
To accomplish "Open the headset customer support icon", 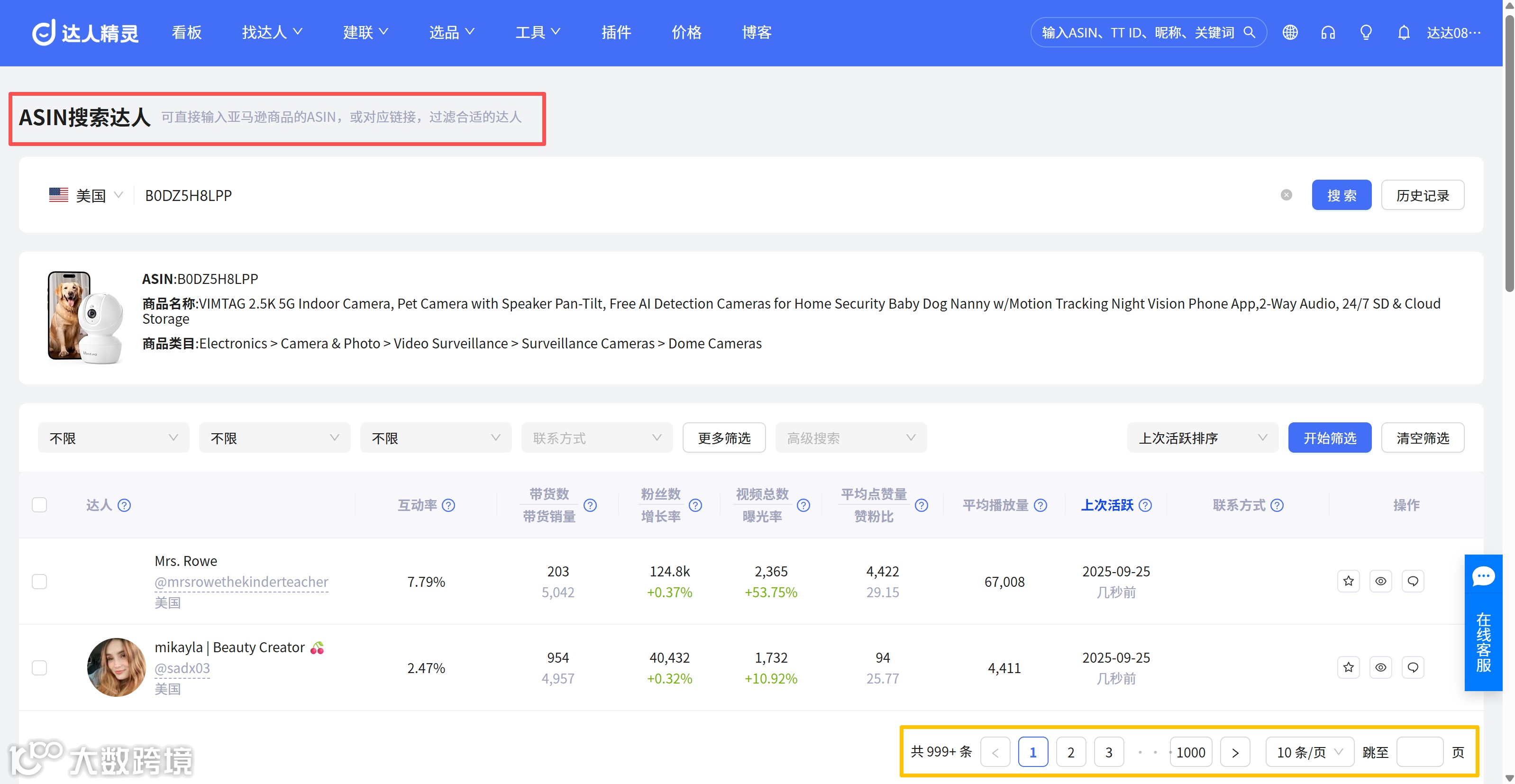I will (1328, 32).
